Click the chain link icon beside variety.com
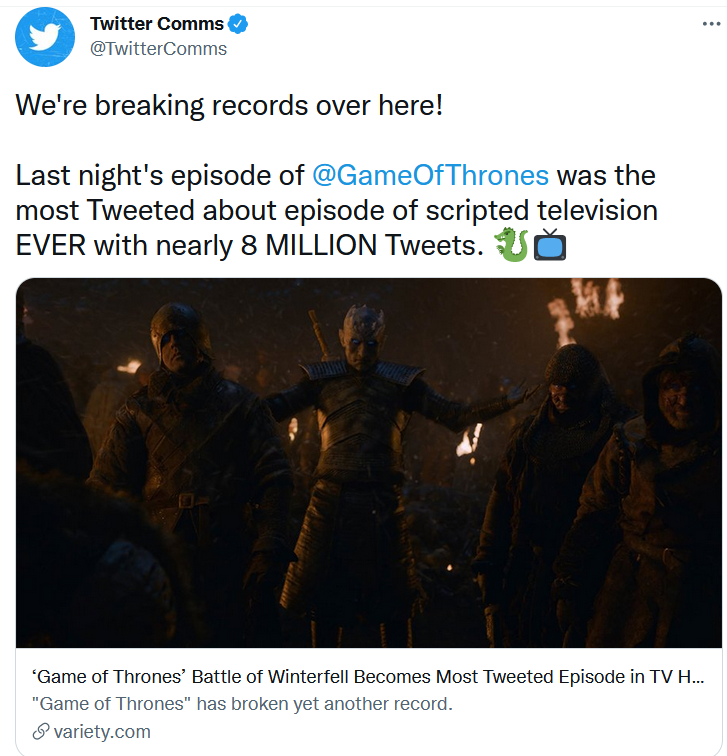 [x=41, y=732]
